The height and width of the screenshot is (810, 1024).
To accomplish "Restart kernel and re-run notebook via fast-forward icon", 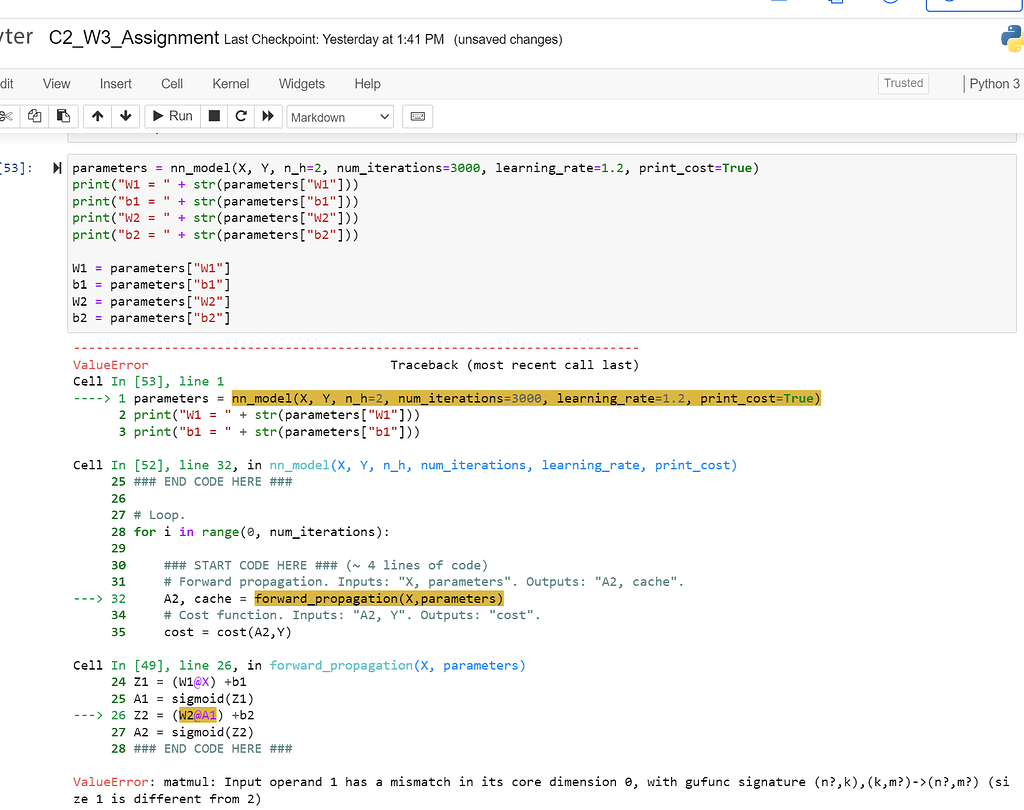I will click(x=267, y=116).
